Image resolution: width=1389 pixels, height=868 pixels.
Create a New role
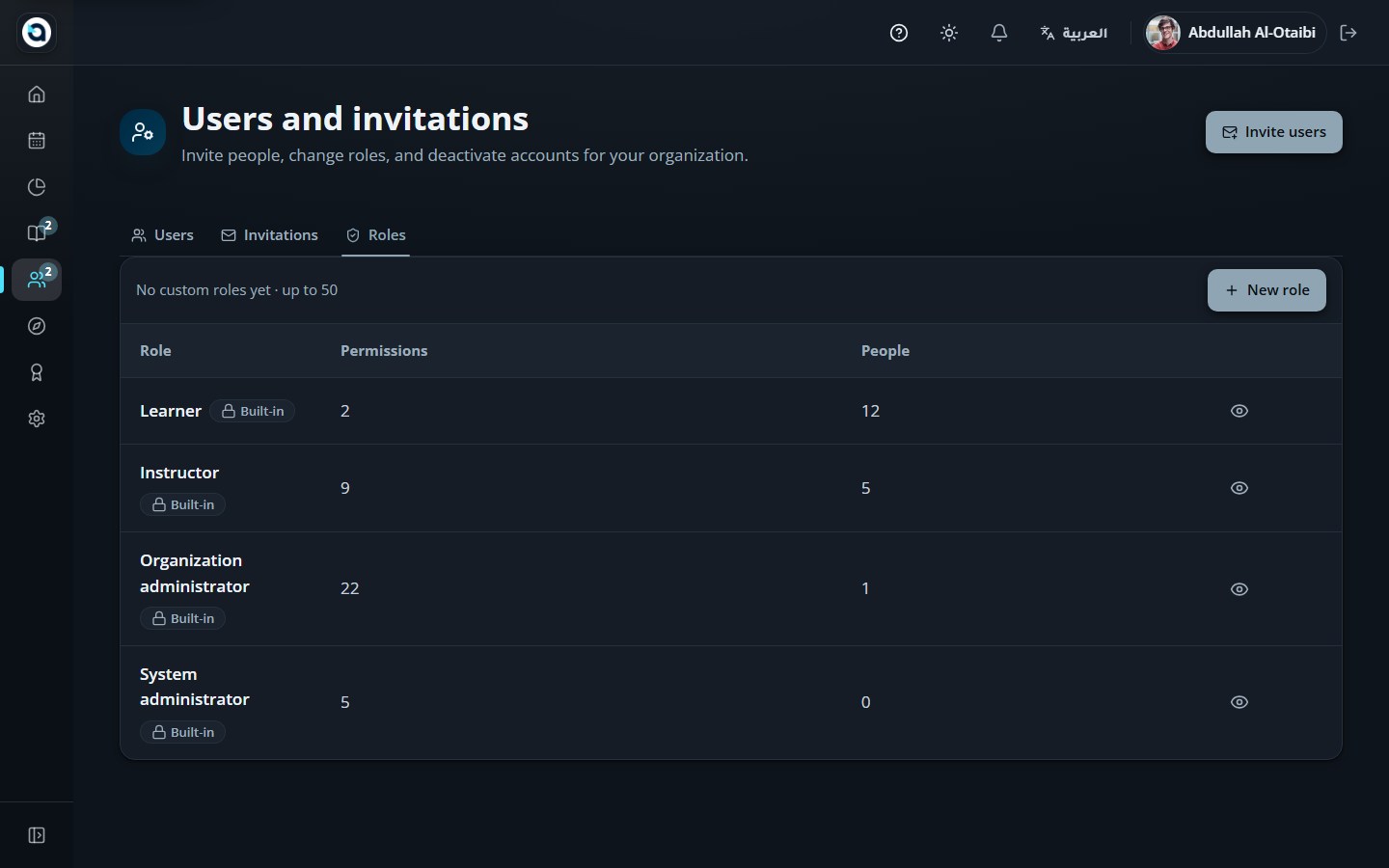pos(1266,290)
